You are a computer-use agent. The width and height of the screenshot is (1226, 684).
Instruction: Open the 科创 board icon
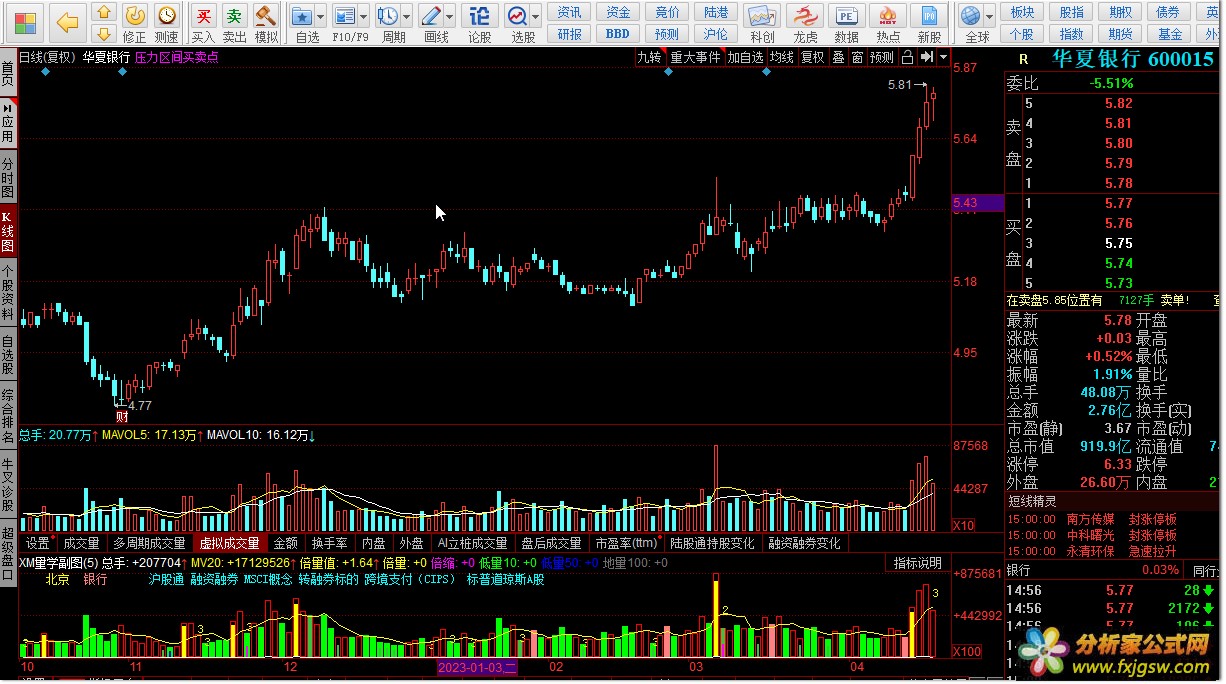762,23
